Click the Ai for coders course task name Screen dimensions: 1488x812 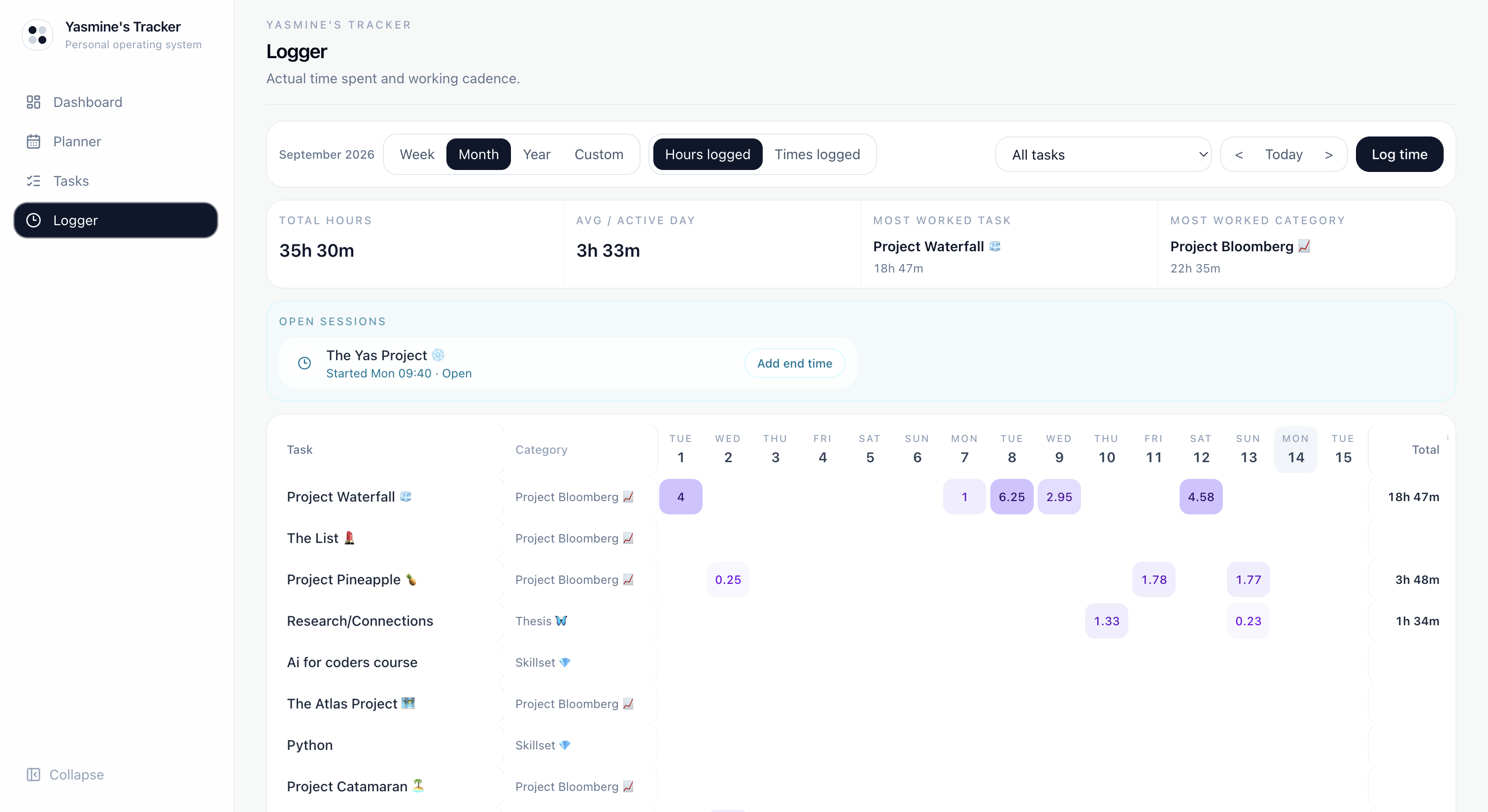(x=352, y=662)
